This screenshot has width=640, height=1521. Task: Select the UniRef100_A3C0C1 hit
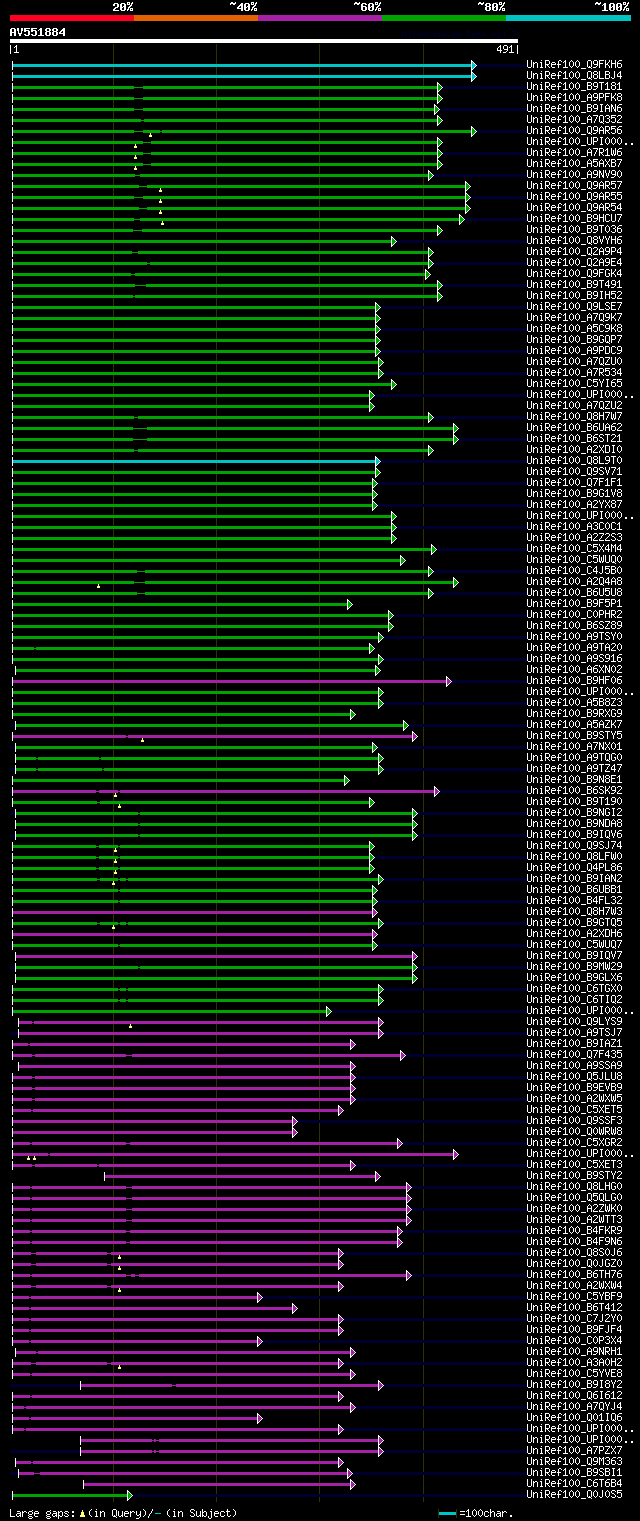(574, 526)
